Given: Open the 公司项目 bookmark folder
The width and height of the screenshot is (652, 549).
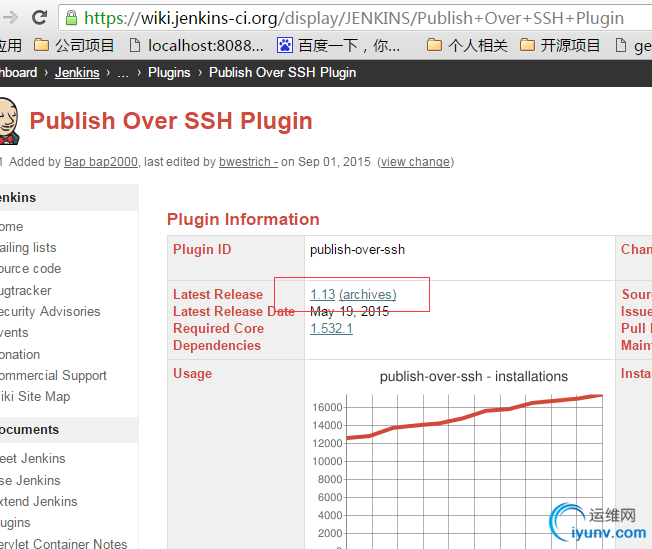Looking at the screenshot, I should [x=74, y=45].
